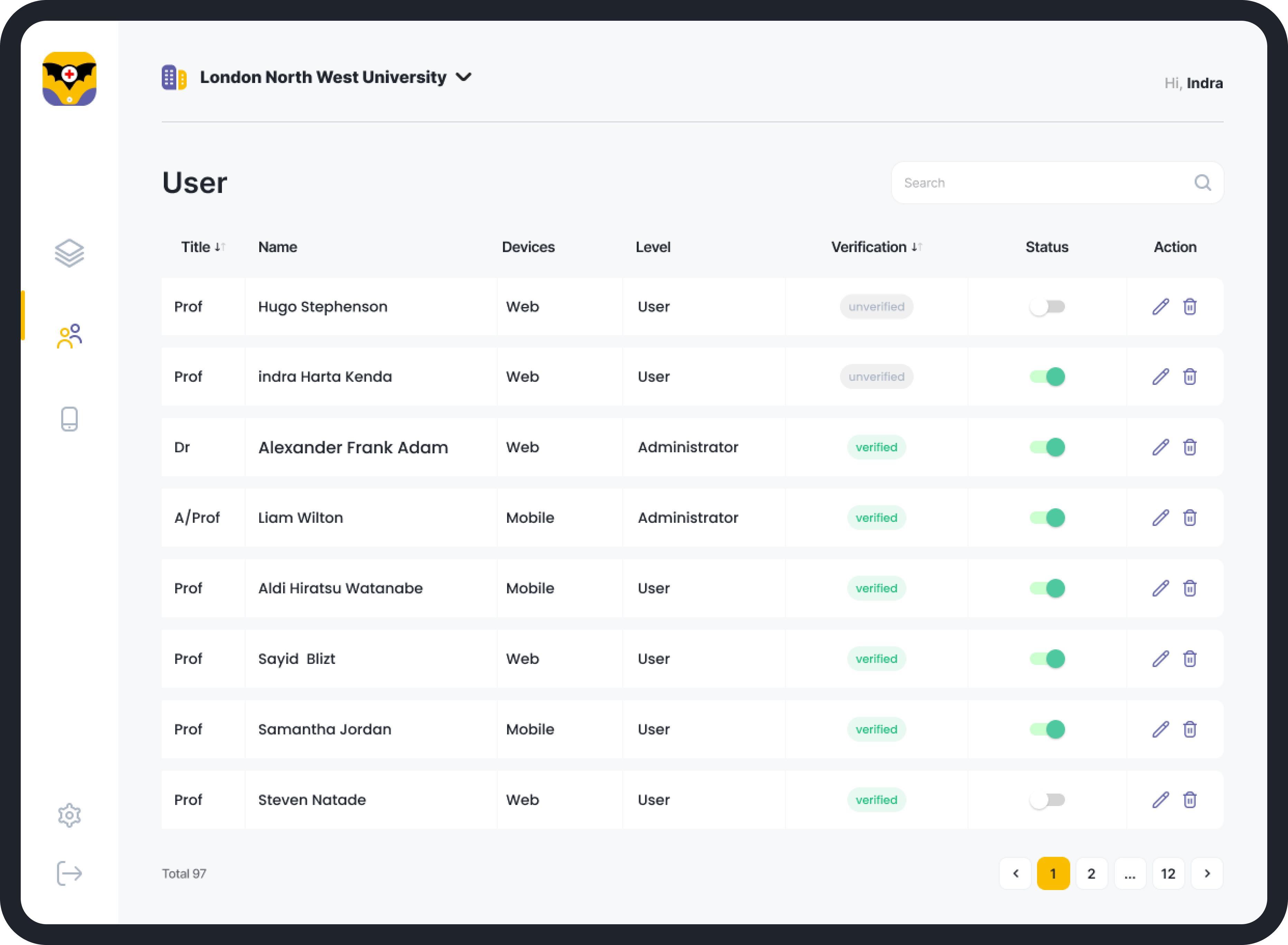Turn on Steven Natade's status switch
Viewport: 1288px width, 945px height.
pos(1047,800)
